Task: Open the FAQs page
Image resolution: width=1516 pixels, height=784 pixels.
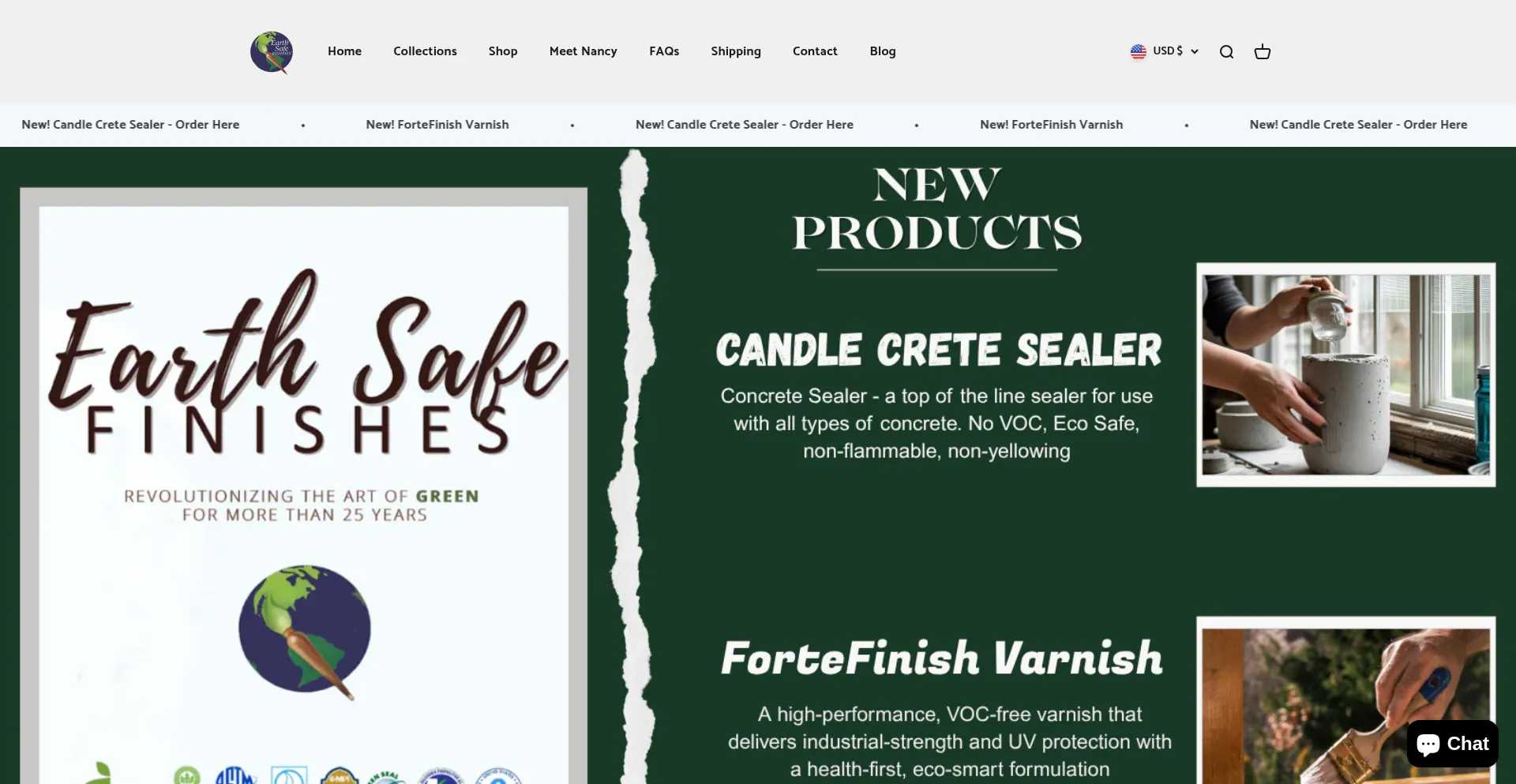Action: pyautogui.click(x=664, y=51)
